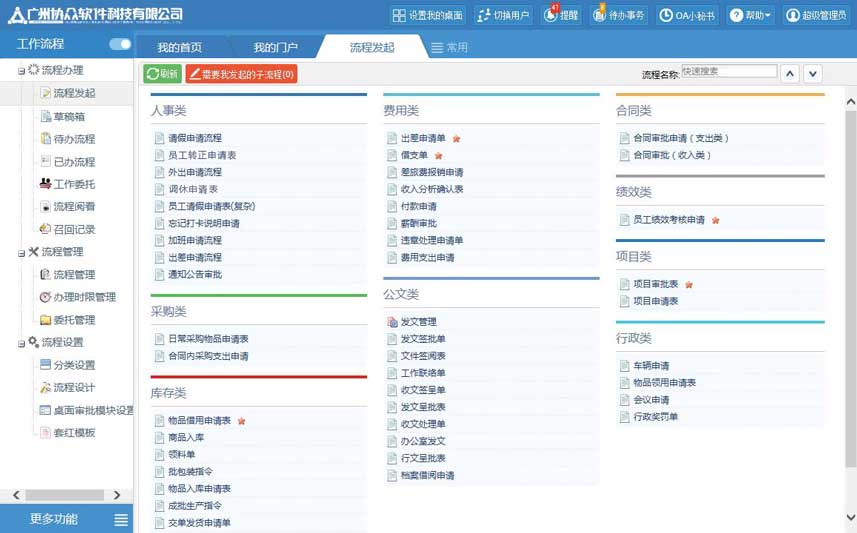
Task: Collapse the 流程设置 tree node
Action: point(21,344)
